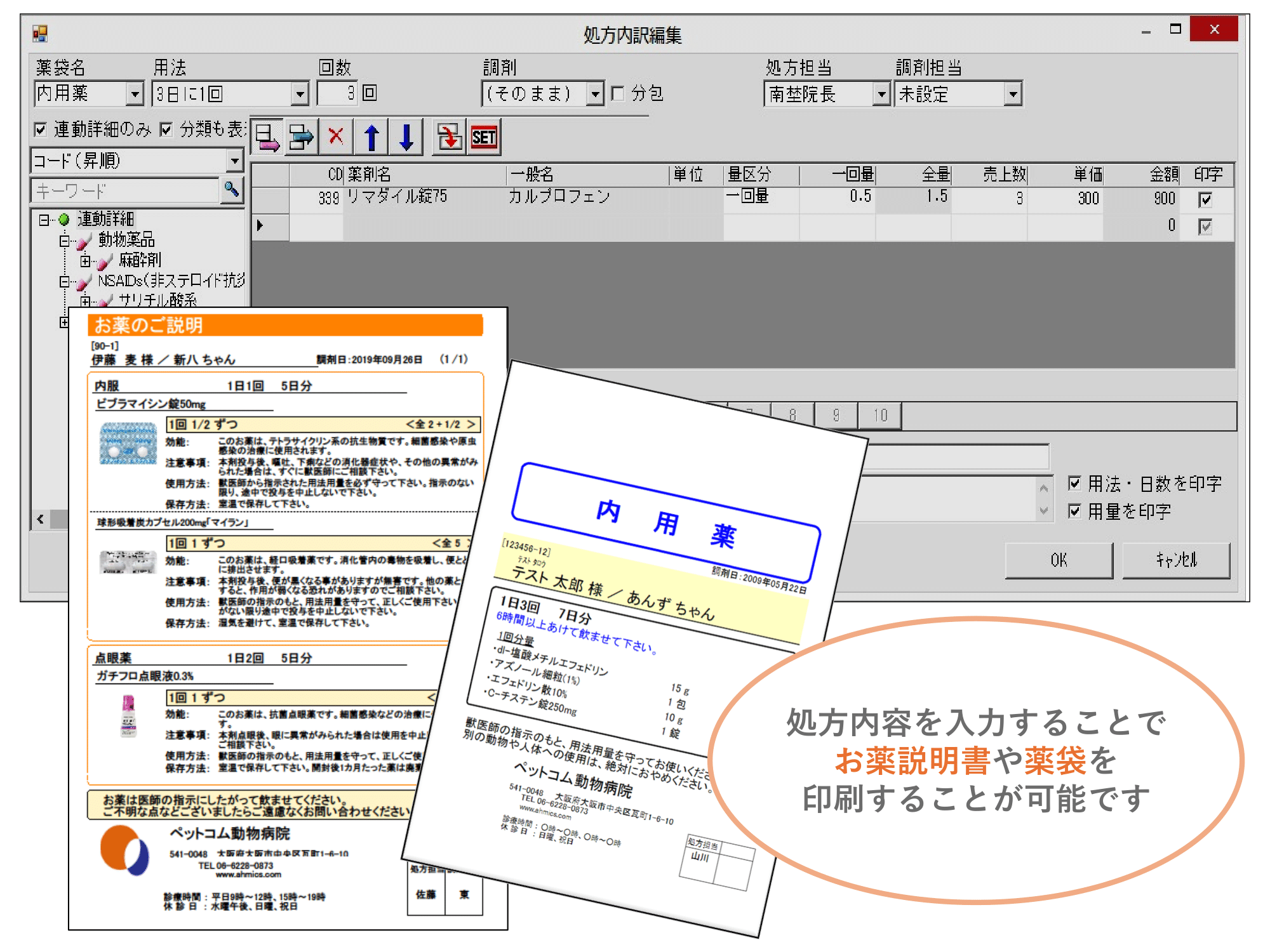The height and width of the screenshot is (952, 1270).
Task: Toggle the 分包 checkbox
Action: point(618,94)
